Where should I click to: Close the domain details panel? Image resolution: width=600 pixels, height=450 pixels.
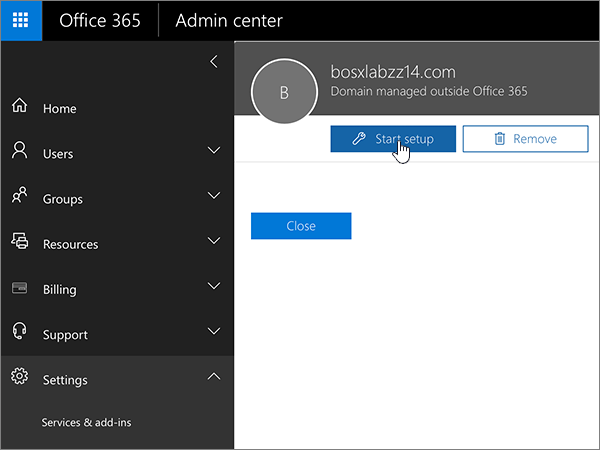[x=301, y=226]
